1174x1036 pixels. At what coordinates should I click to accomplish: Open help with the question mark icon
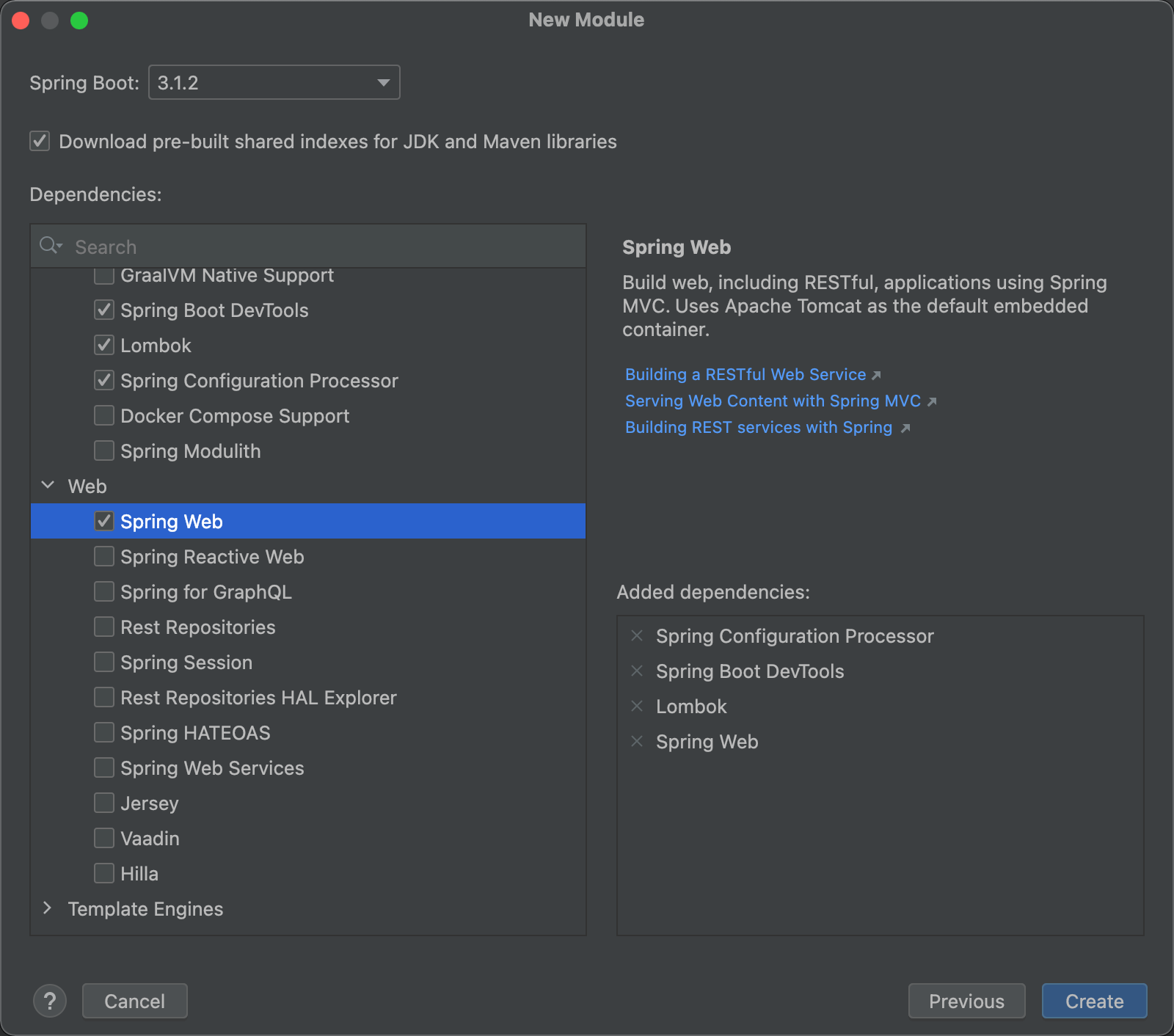[x=50, y=1001]
